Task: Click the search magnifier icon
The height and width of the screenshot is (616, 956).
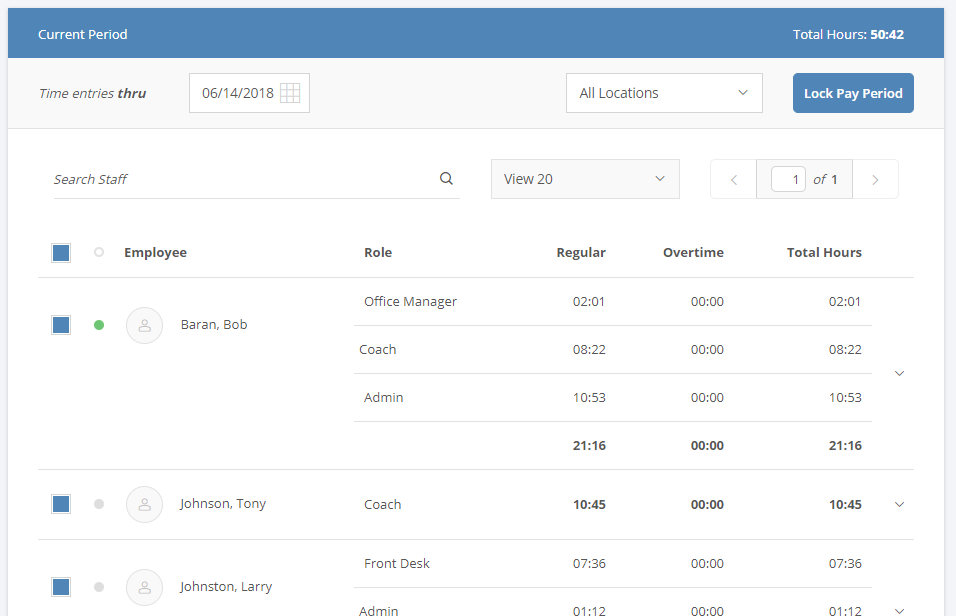Action: coord(446,179)
